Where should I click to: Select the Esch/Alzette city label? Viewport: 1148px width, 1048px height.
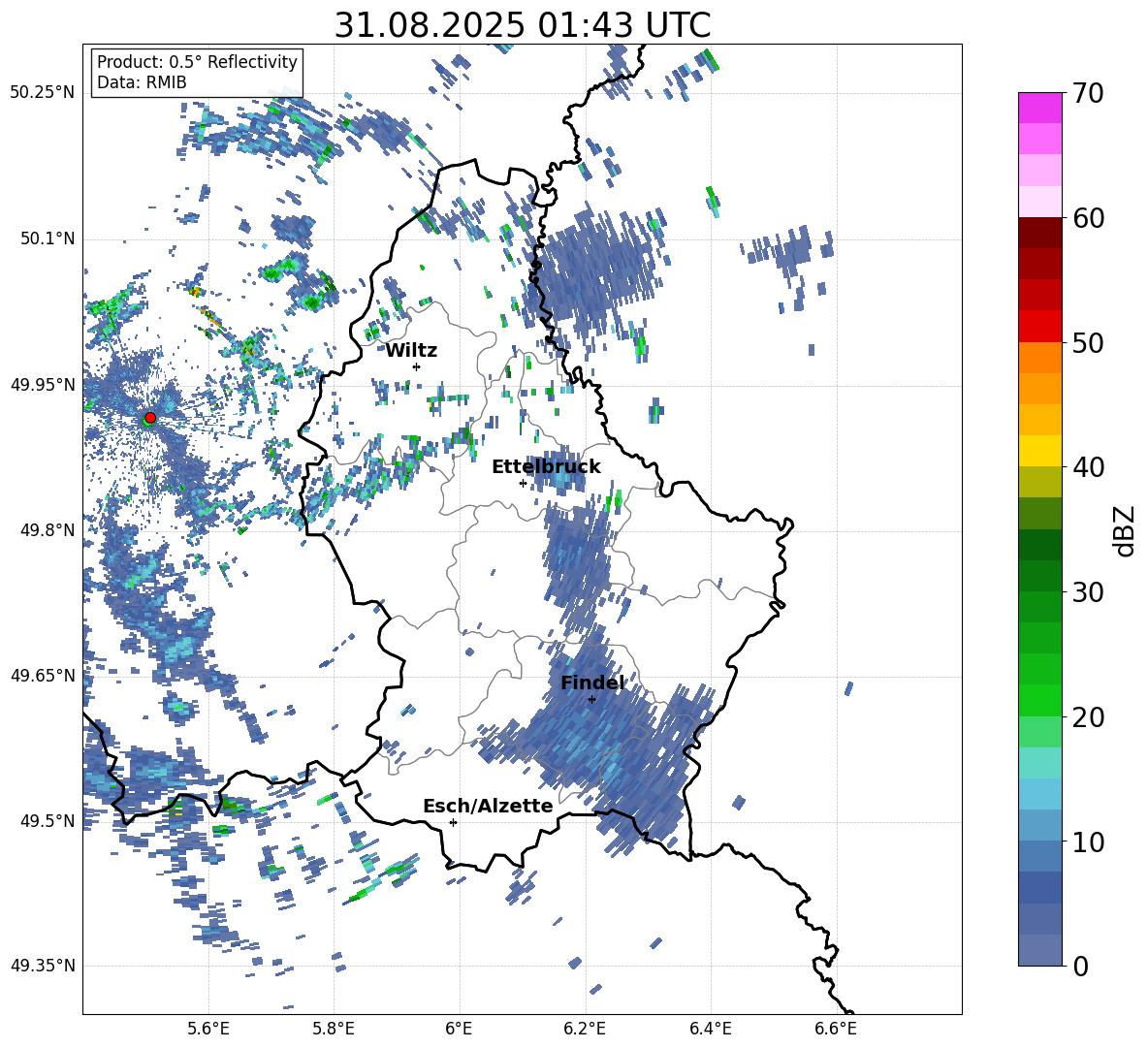(488, 806)
